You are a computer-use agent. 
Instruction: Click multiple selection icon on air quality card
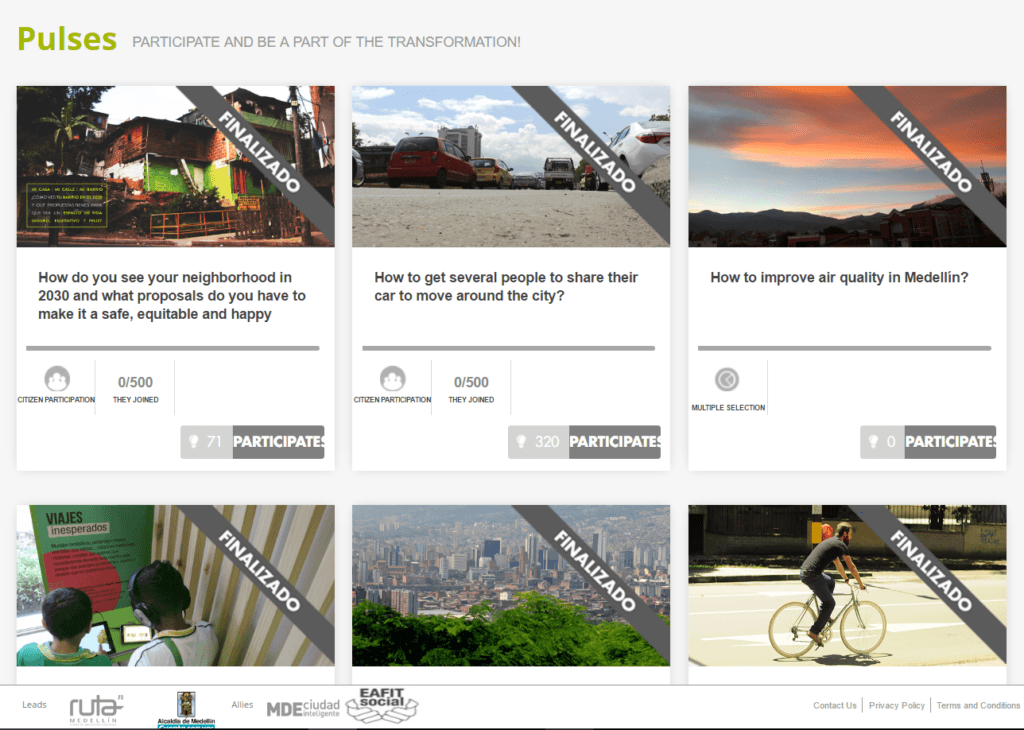tap(727, 380)
